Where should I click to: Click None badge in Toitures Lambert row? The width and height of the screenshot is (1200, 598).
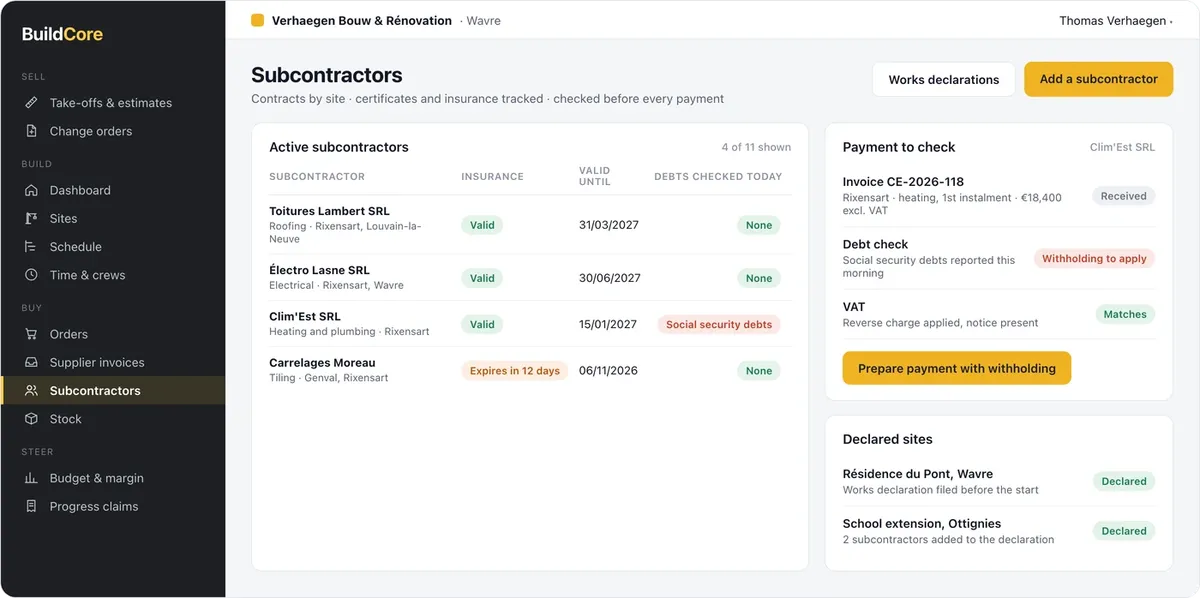click(759, 225)
